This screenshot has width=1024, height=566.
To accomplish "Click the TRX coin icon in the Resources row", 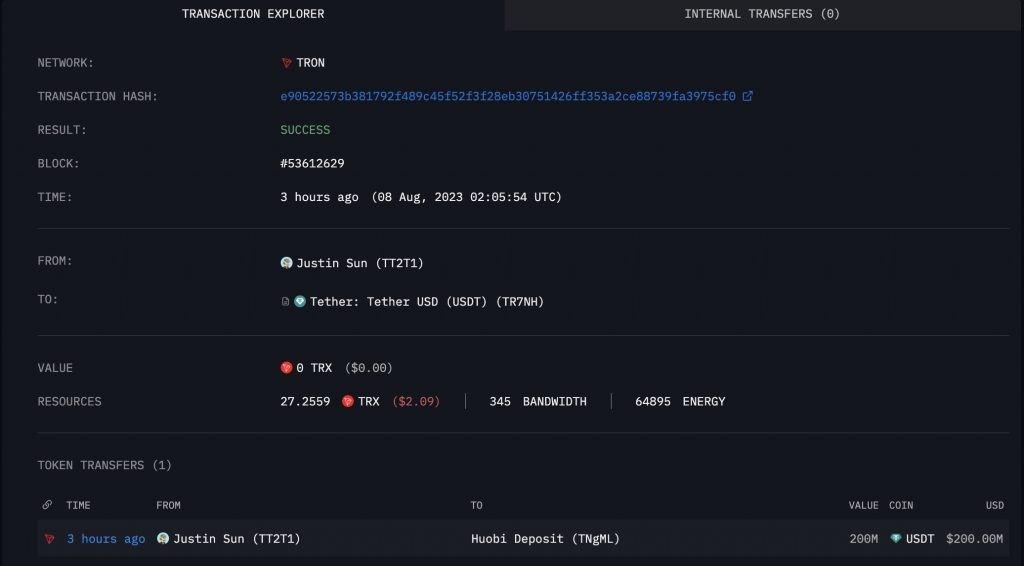I will 347,401.
